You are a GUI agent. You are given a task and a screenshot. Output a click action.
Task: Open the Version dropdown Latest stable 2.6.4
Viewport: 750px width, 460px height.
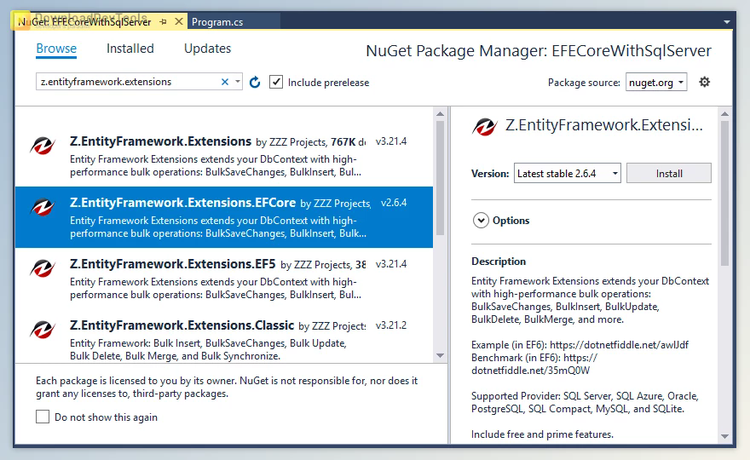pos(567,173)
